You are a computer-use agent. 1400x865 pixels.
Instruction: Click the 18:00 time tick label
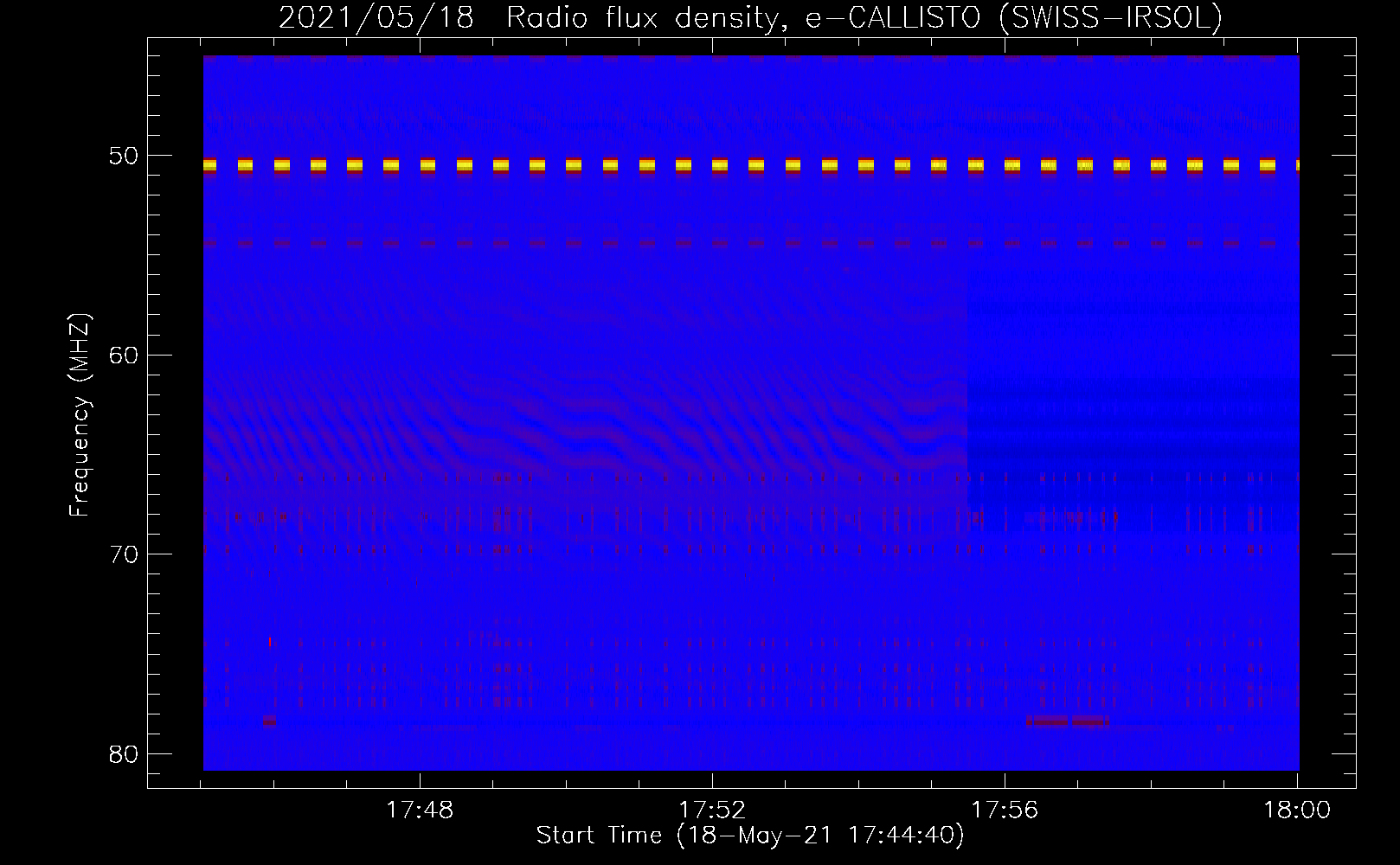point(1297,810)
